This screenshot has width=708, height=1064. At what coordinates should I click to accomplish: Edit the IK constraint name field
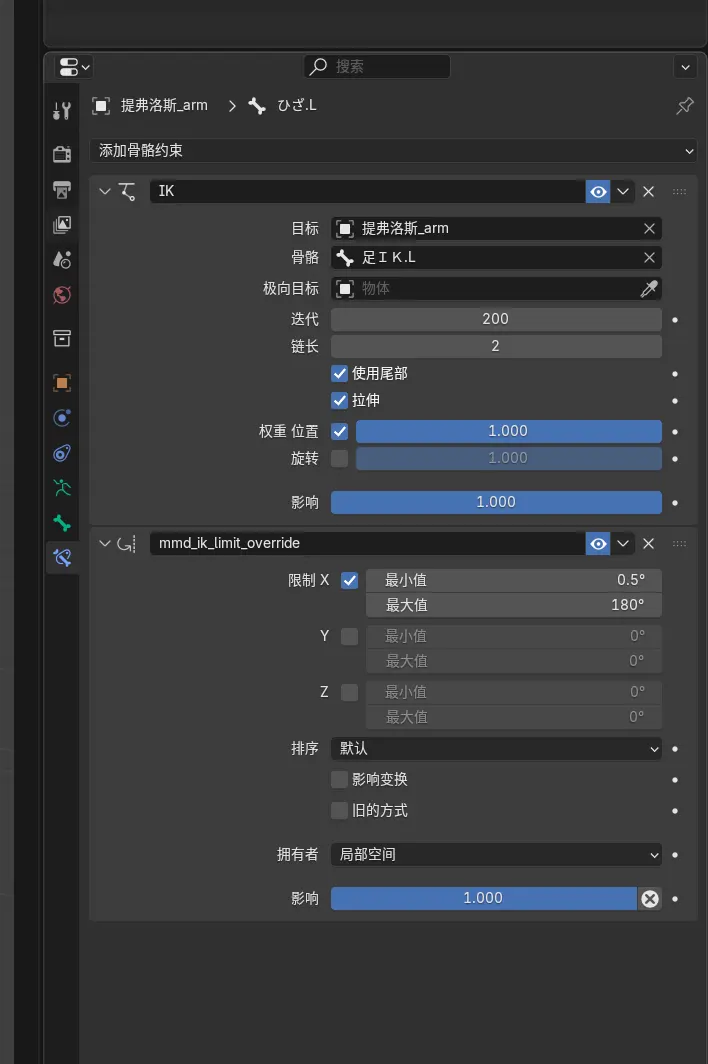[x=367, y=191]
